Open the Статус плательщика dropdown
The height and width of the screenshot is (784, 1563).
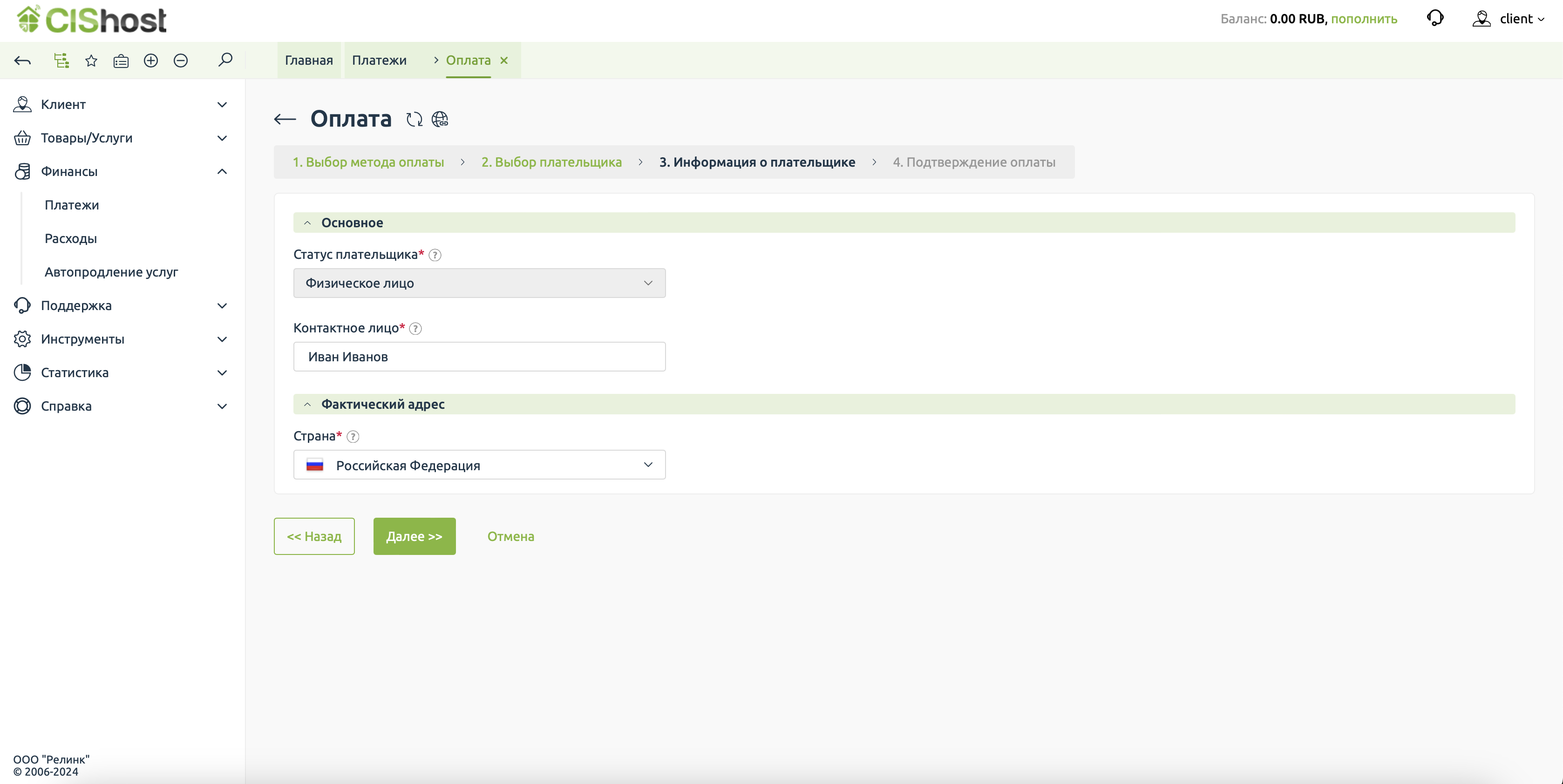pos(479,283)
